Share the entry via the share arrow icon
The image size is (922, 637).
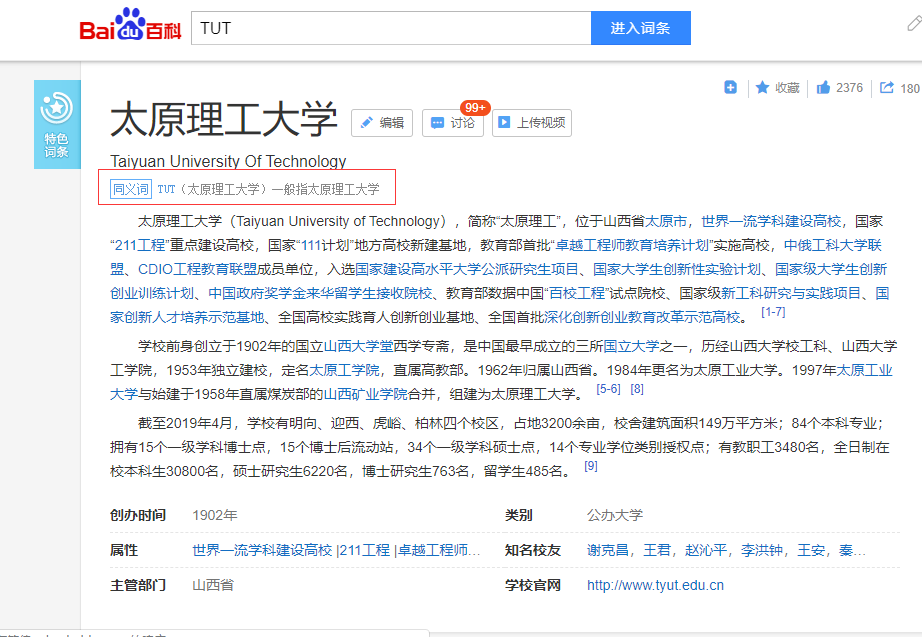[890, 87]
